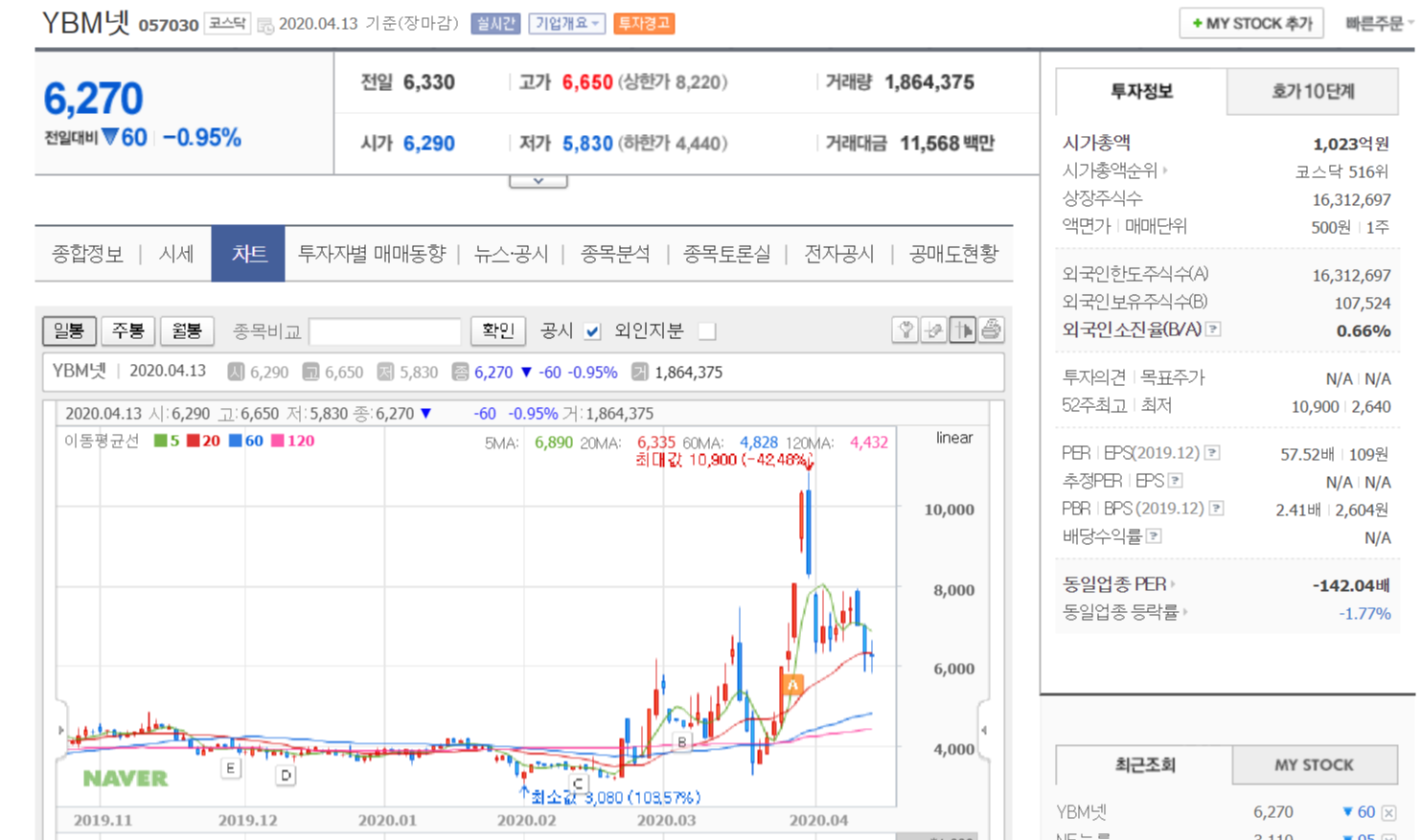
Task: Click the 실시간 badge button
Action: click(495, 23)
